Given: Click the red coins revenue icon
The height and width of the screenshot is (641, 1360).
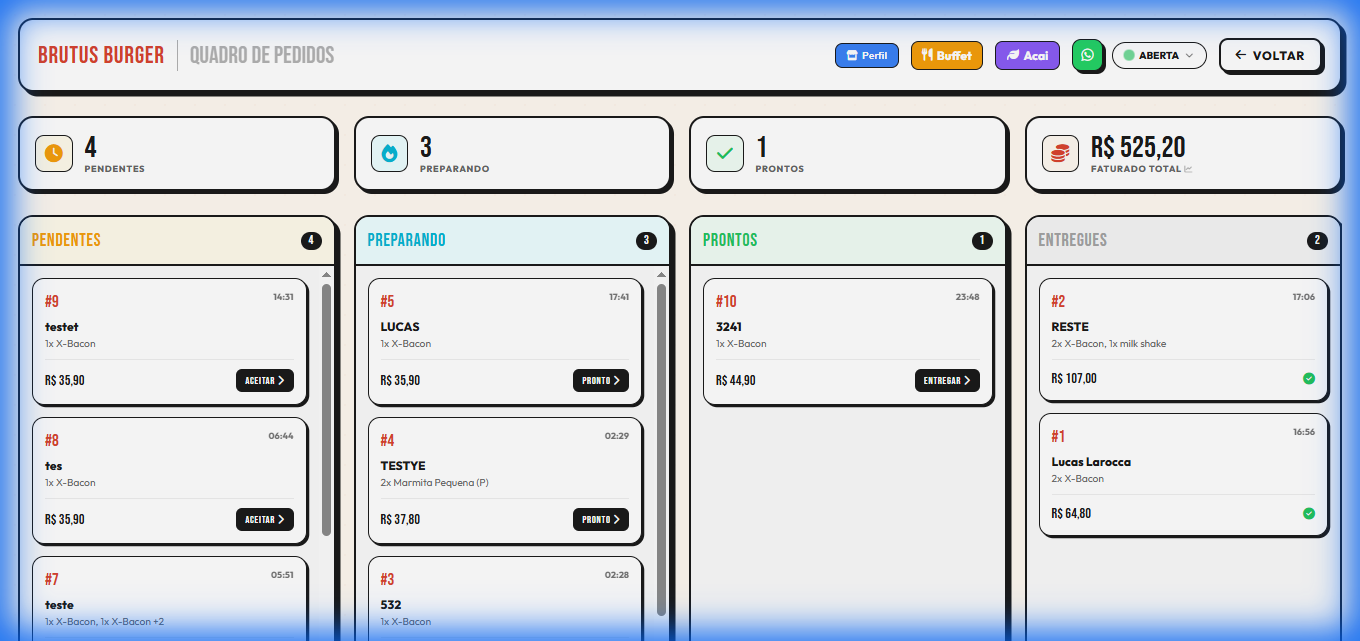Looking at the screenshot, I should [x=1061, y=153].
